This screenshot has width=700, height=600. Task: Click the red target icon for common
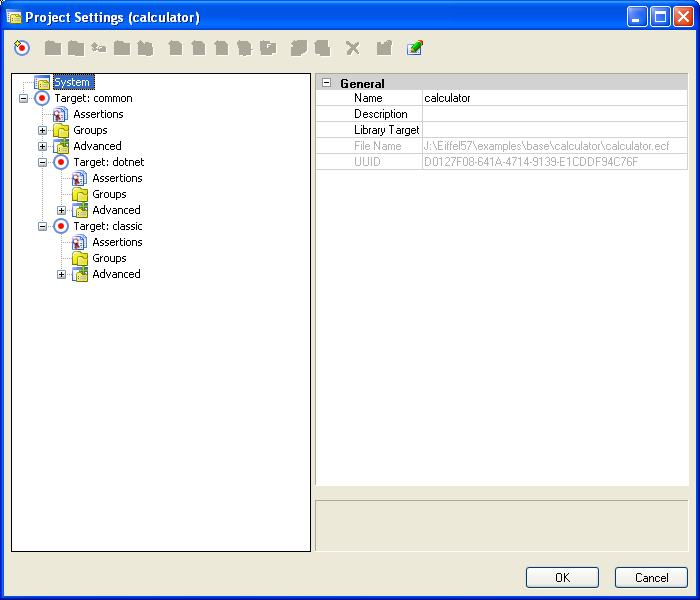42,98
